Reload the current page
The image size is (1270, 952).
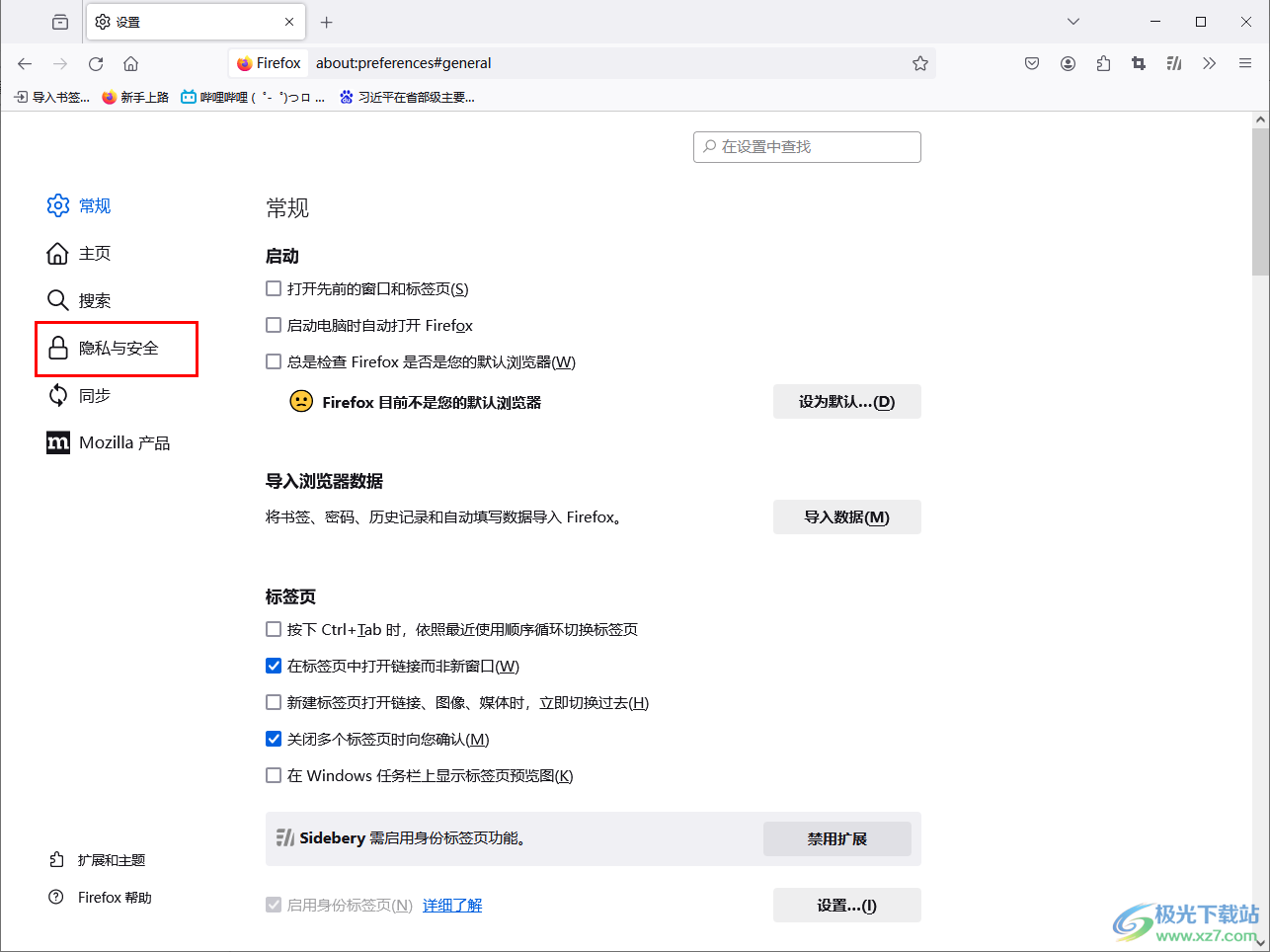pyautogui.click(x=96, y=63)
